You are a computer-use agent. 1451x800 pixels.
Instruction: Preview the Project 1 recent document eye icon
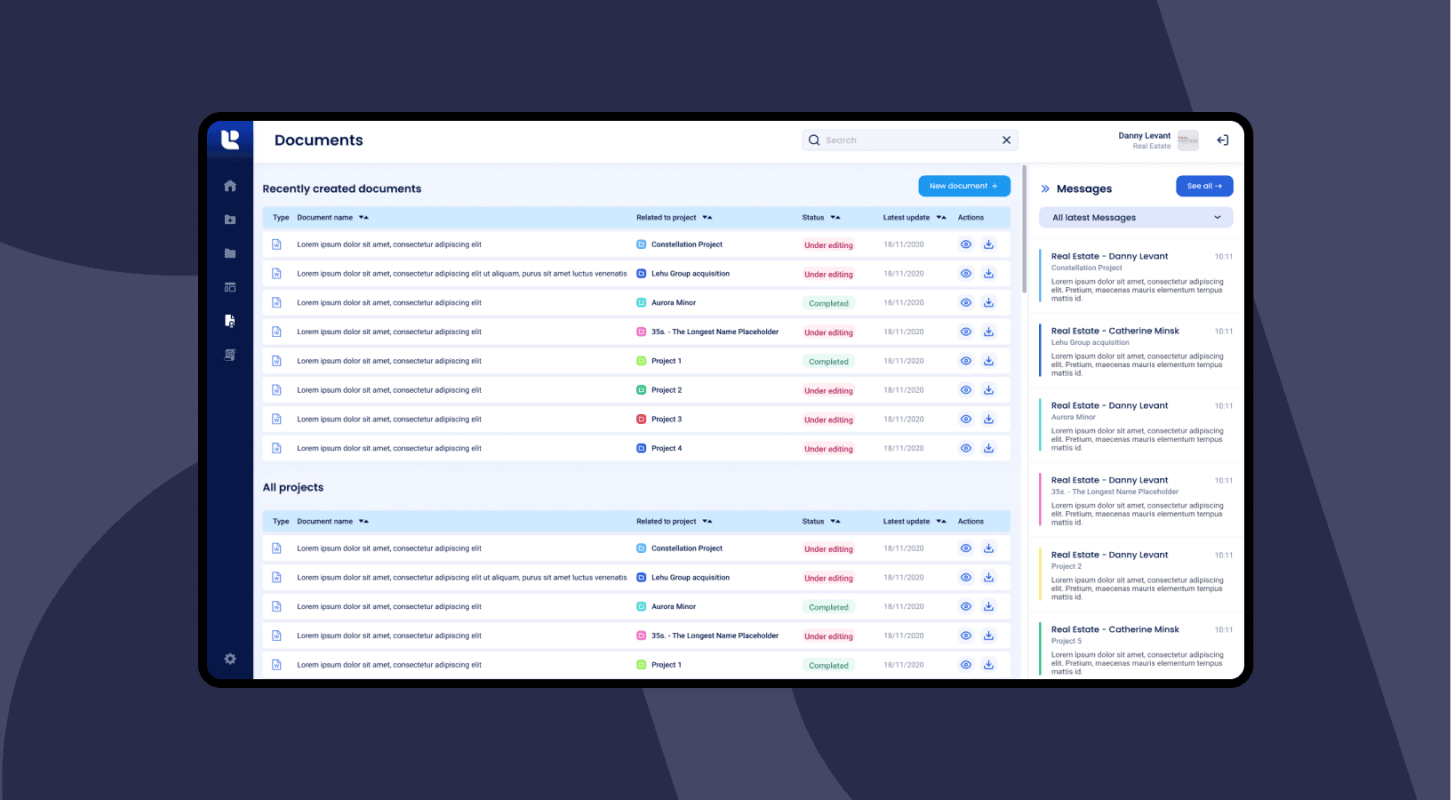(966, 361)
